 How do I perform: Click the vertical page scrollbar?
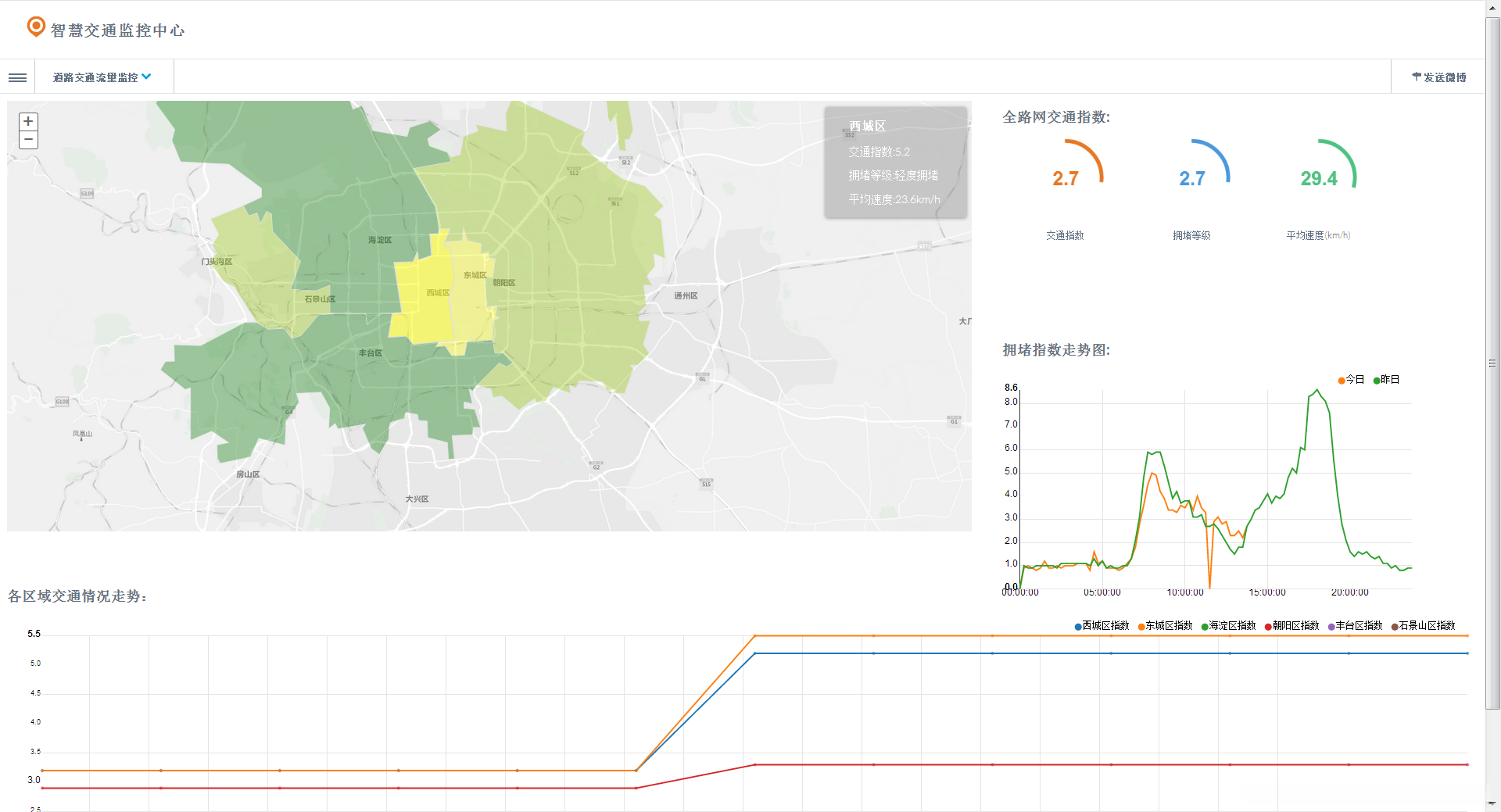[x=1492, y=363]
